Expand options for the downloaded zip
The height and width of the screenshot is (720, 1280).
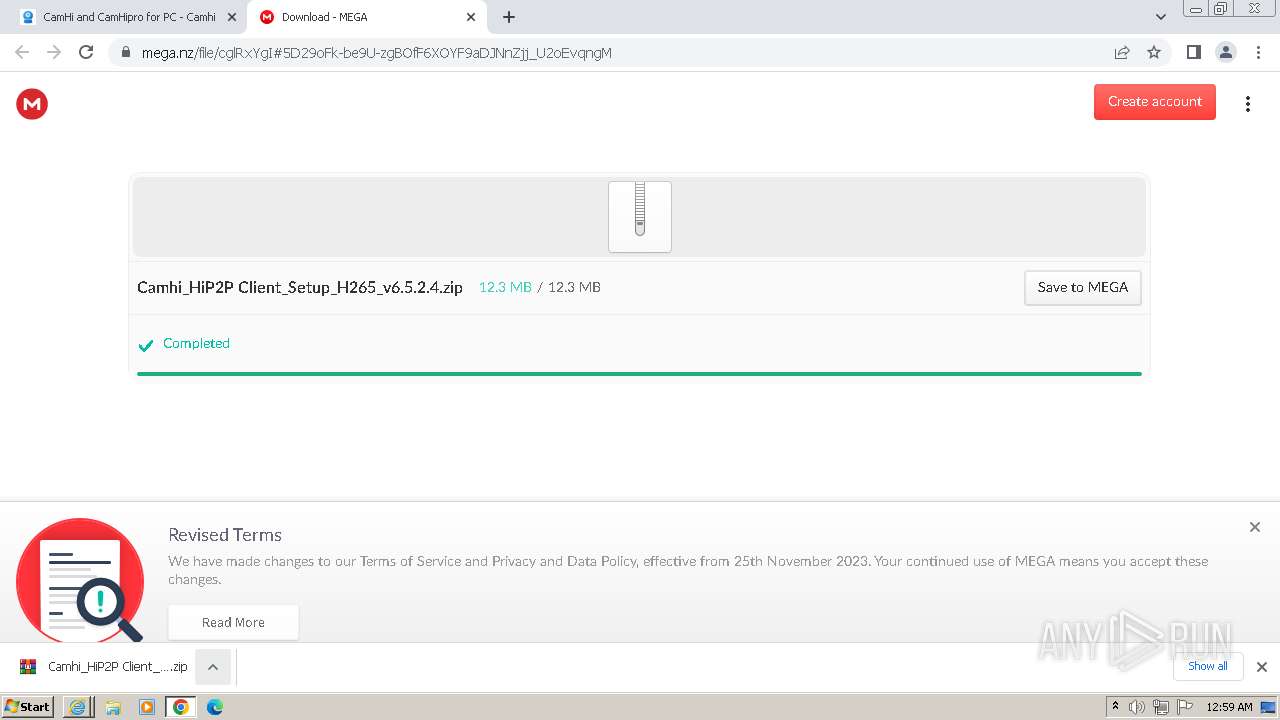pos(213,667)
